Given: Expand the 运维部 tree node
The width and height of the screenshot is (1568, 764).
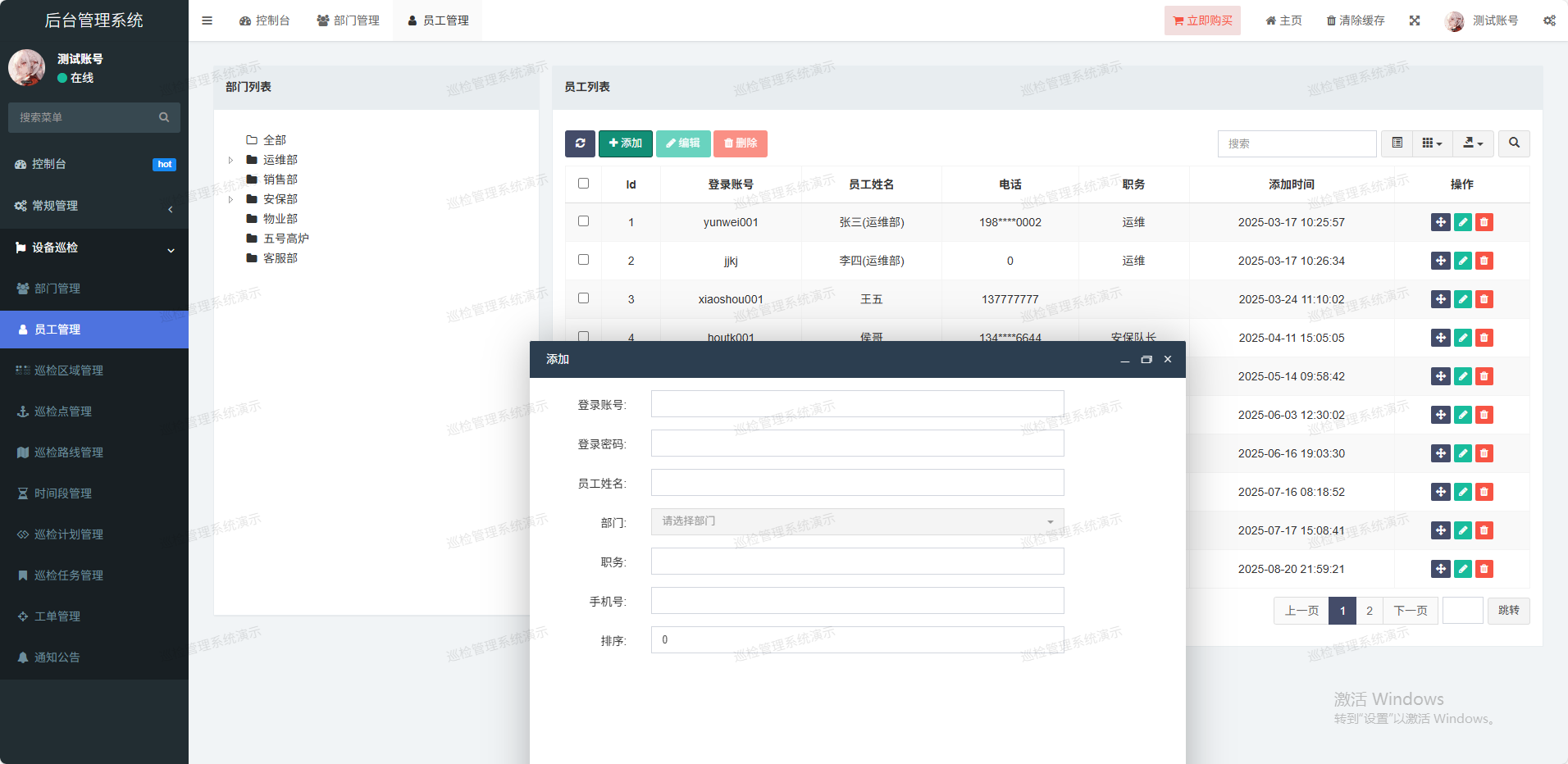Looking at the screenshot, I should point(231,160).
